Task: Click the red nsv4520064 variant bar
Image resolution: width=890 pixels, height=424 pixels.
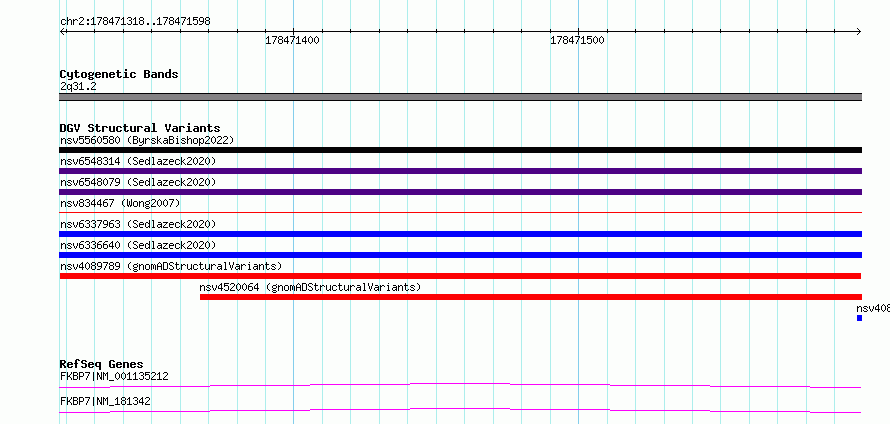Action: 531,297
